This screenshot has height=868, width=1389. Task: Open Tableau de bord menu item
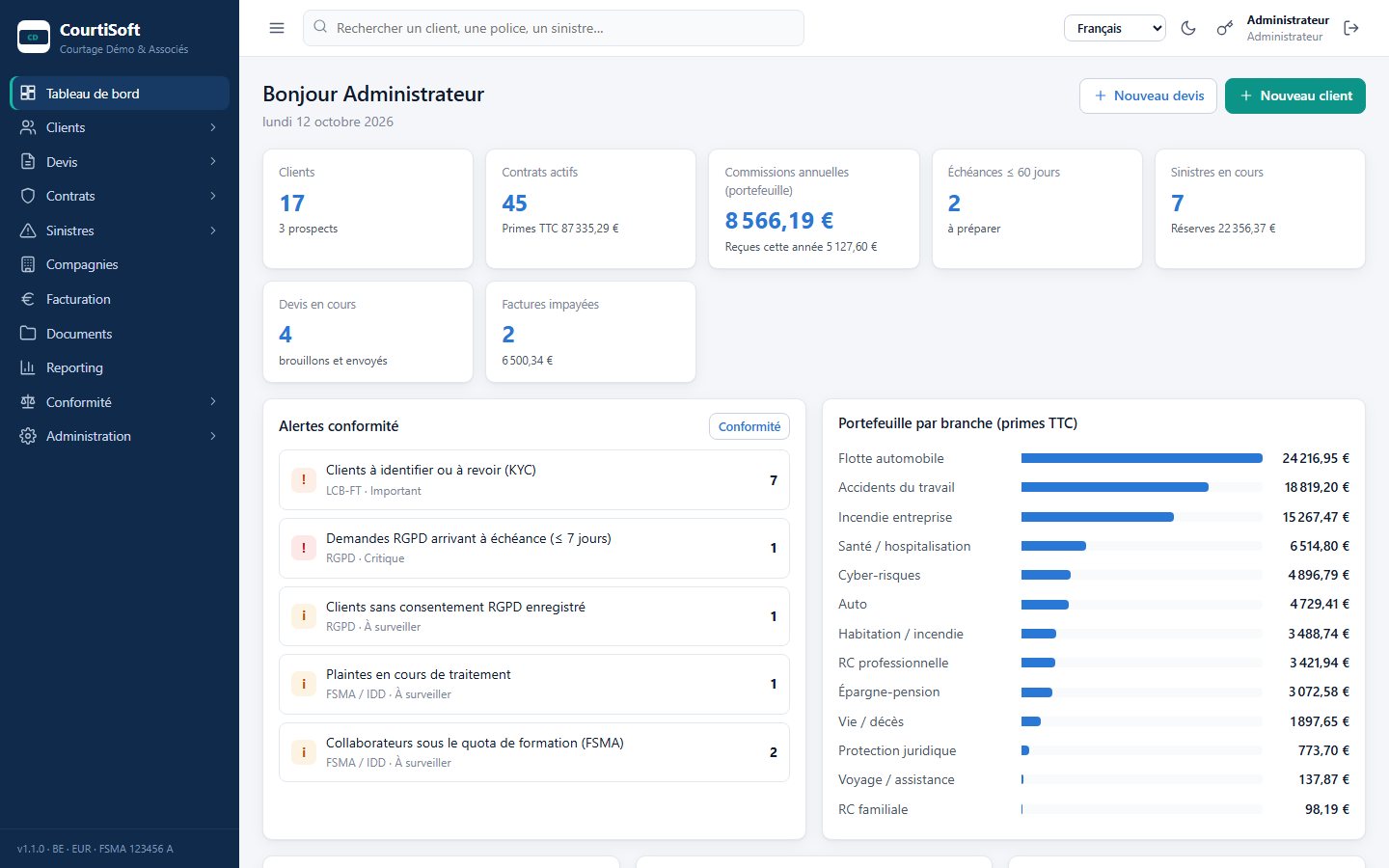(x=120, y=94)
